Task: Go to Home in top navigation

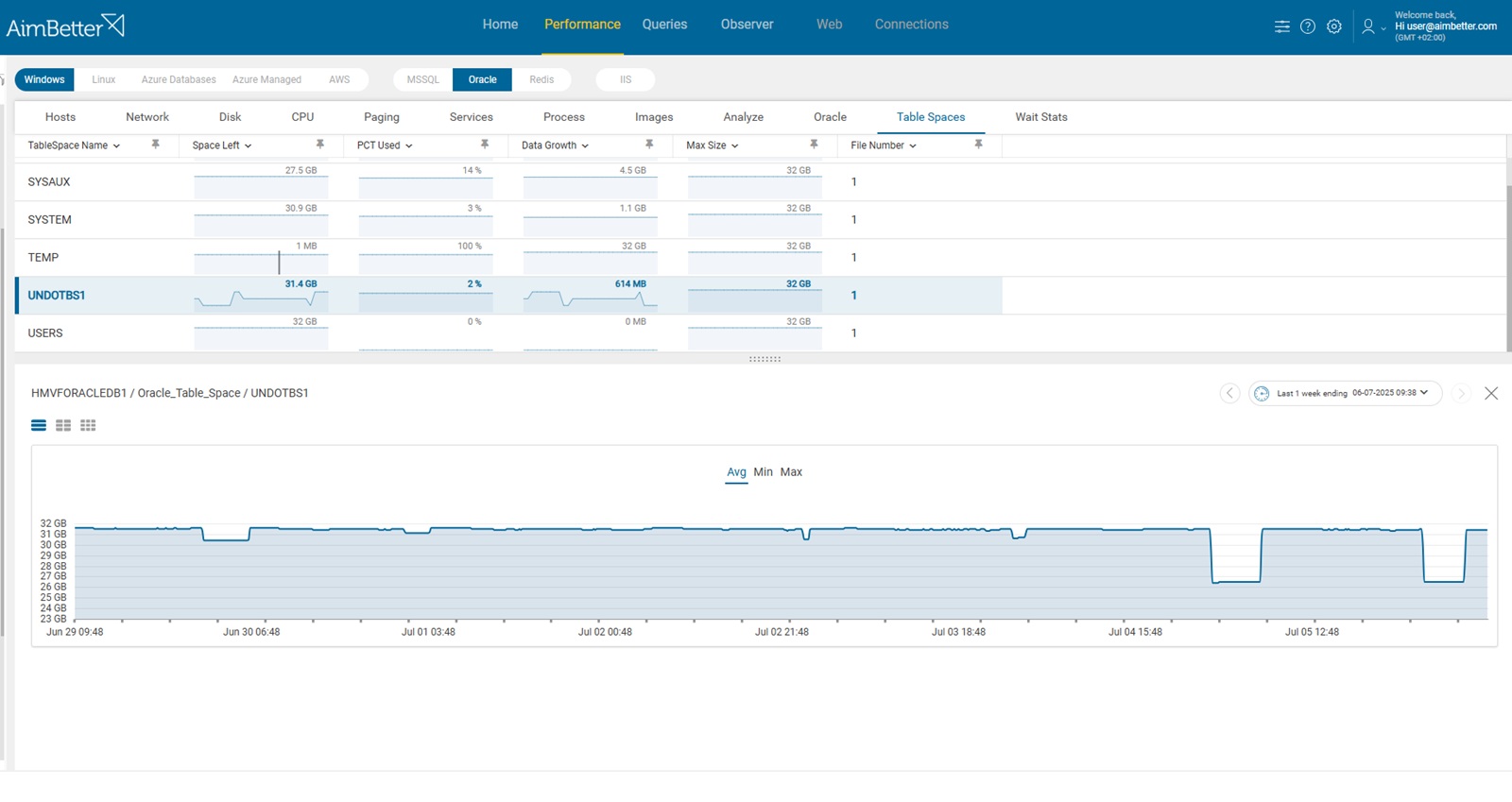Action: pos(500,25)
